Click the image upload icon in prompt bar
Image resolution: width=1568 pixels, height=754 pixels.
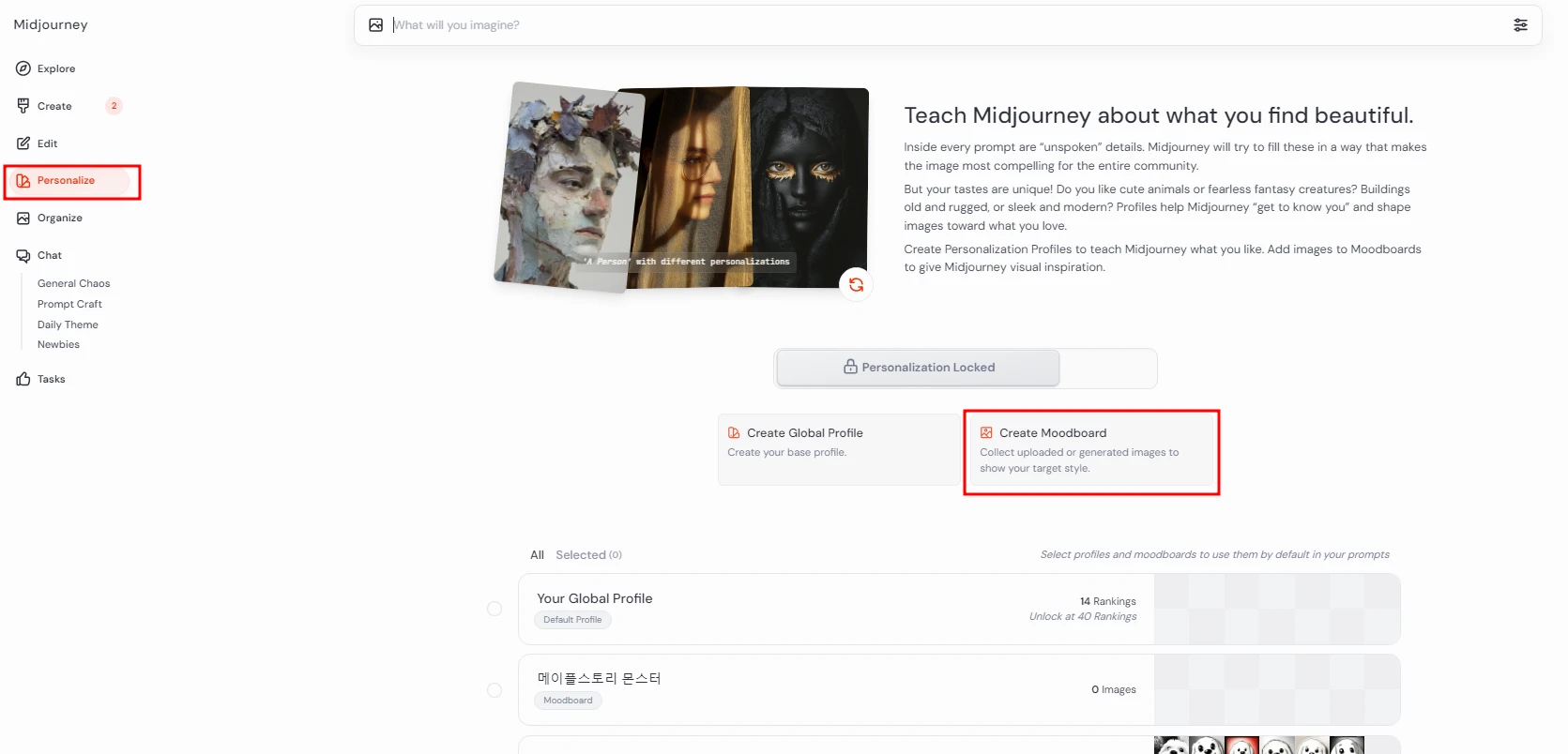tap(375, 25)
